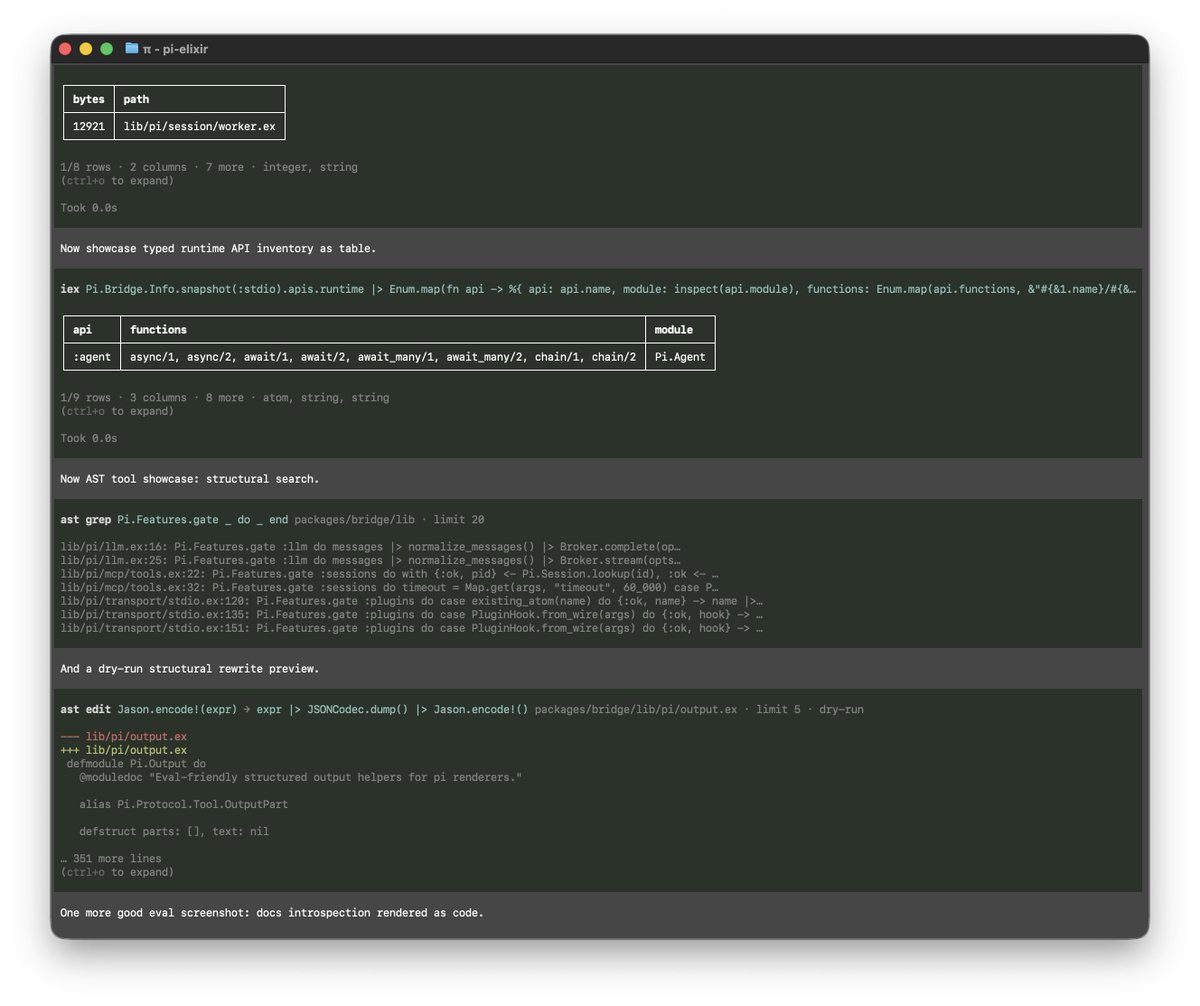The height and width of the screenshot is (1006, 1200).
Task: Click the 'lib/pi/mcp/tools.ex:22' search result
Action: pyautogui.click(x=390, y=574)
